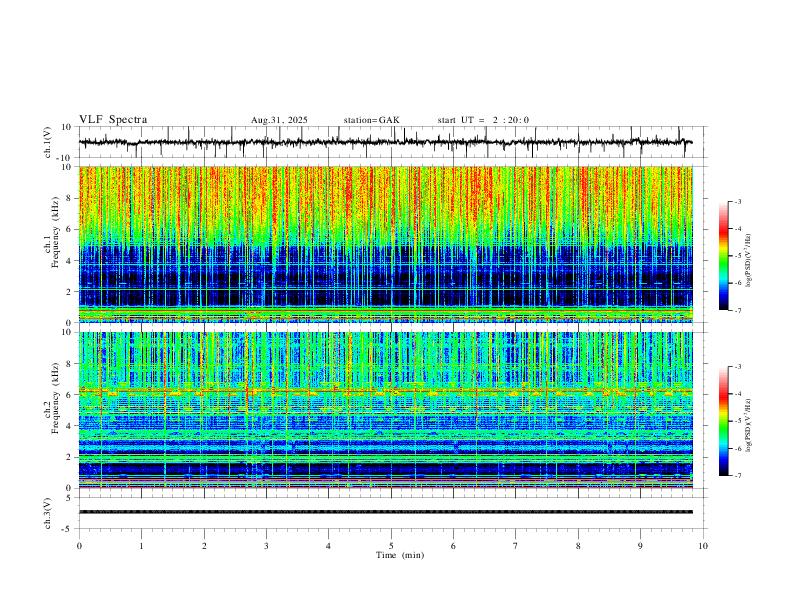Click time axis tick label "1"
The width and height of the screenshot is (792, 612).
click(141, 546)
